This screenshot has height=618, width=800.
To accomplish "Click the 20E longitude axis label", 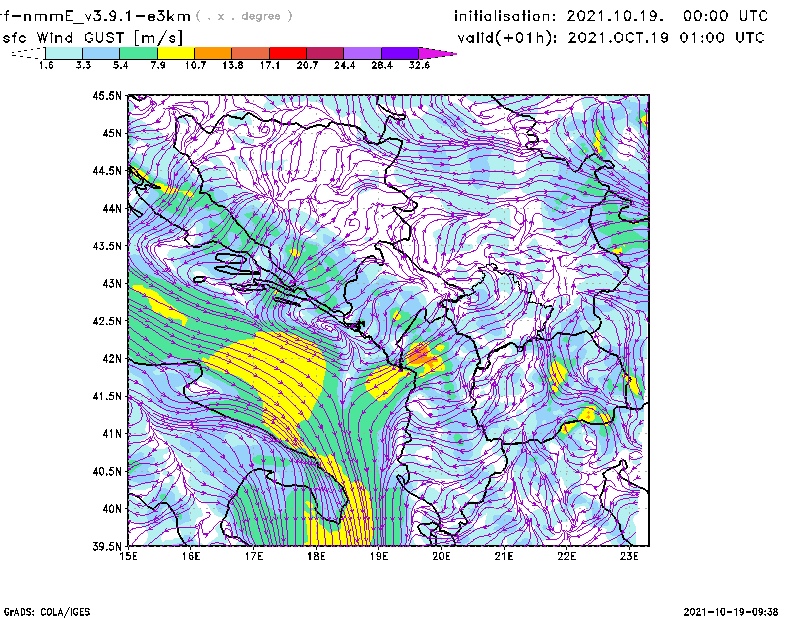I will 441,556.
